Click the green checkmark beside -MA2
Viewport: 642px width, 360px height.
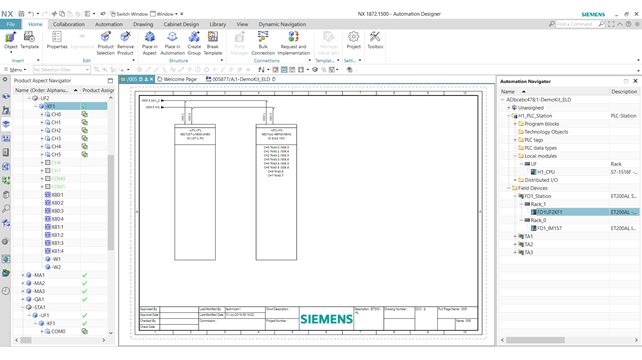[84, 283]
